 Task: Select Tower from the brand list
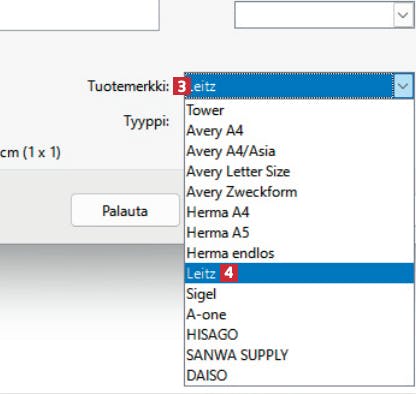click(x=299, y=110)
